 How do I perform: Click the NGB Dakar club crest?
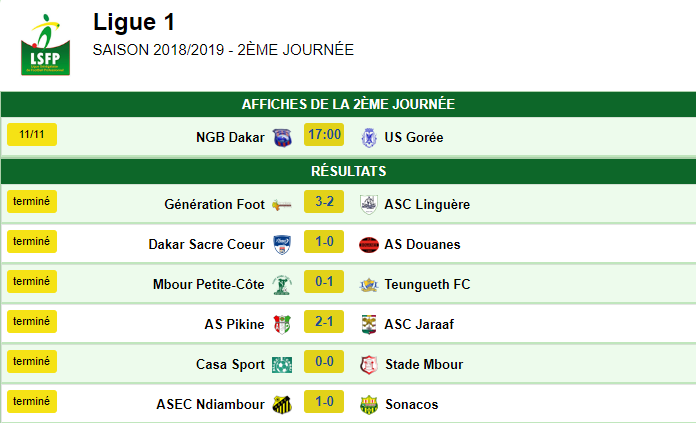282,138
